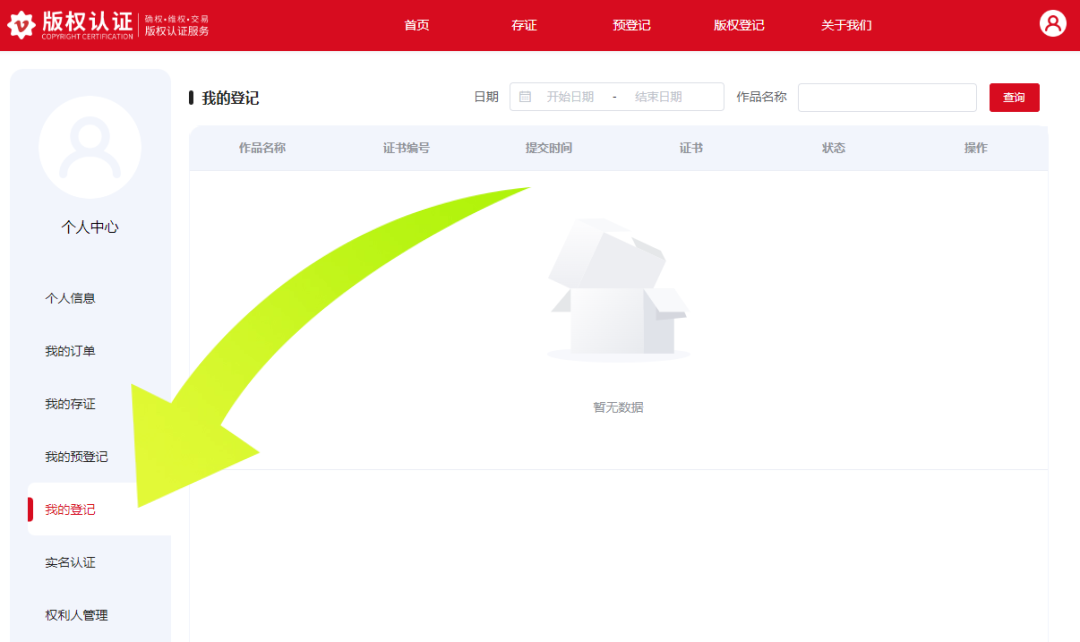Click the 开始日期 start date field
This screenshot has height=642, width=1080.
point(570,97)
